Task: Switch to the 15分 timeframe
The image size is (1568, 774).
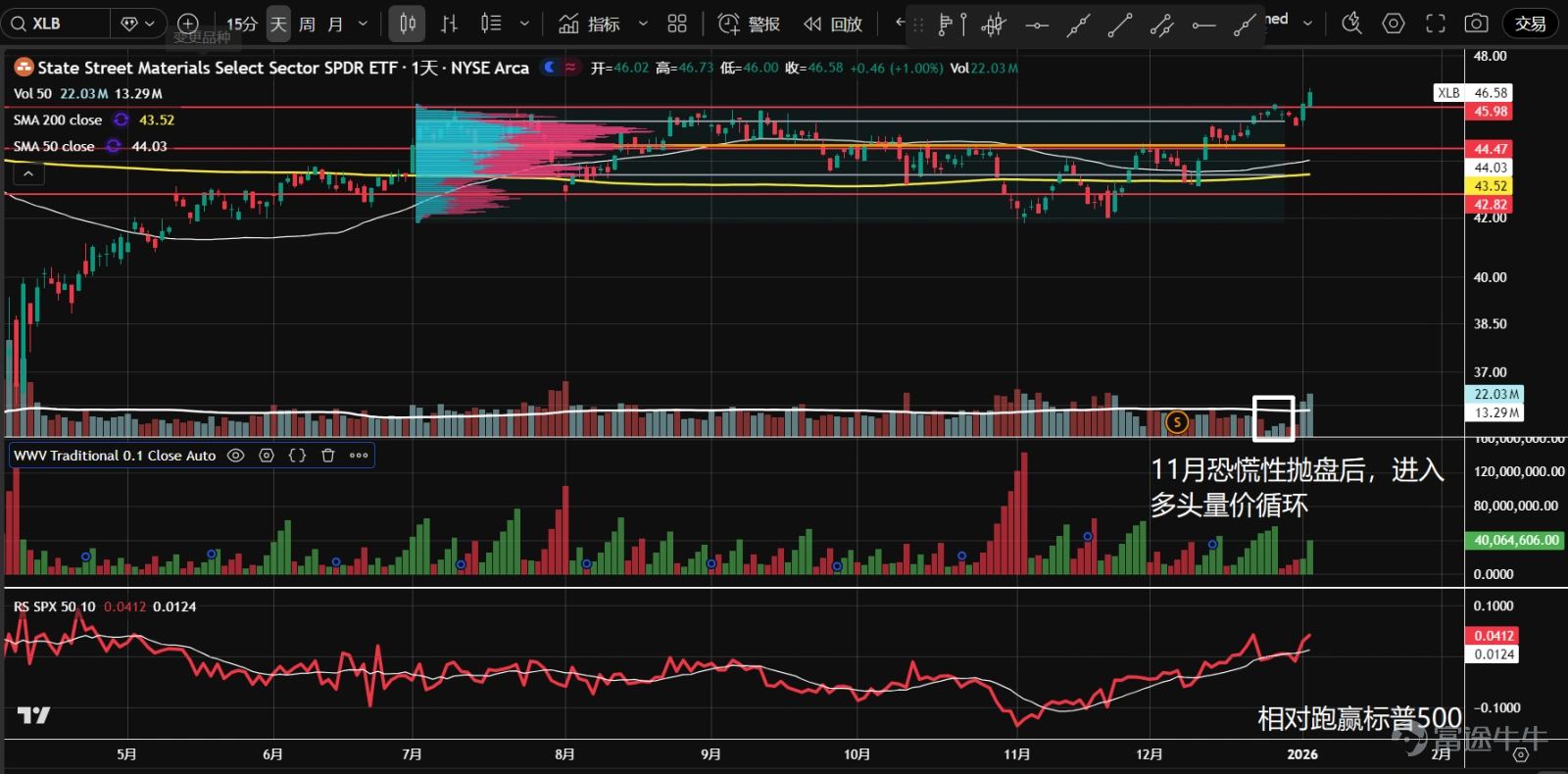Action: pos(241,24)
